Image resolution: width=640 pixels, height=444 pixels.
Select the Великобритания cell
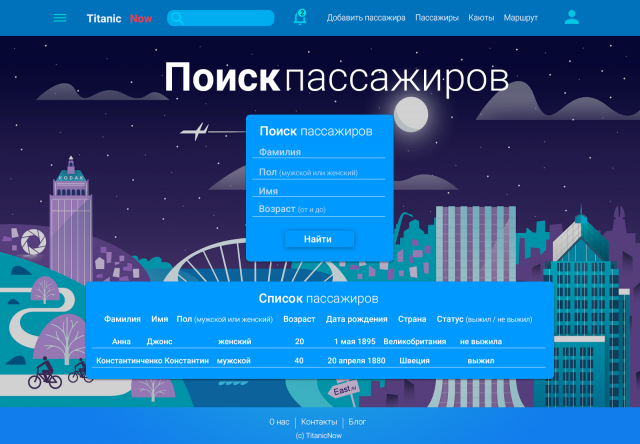click(x=415, y=342)
